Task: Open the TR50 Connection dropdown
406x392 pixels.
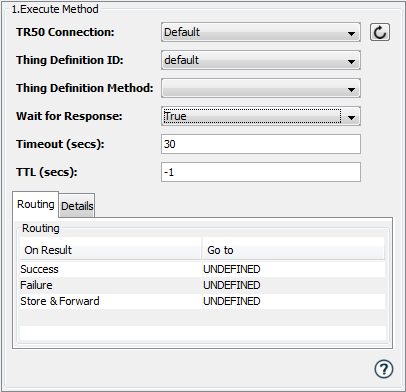Action: tap(261, 32)
